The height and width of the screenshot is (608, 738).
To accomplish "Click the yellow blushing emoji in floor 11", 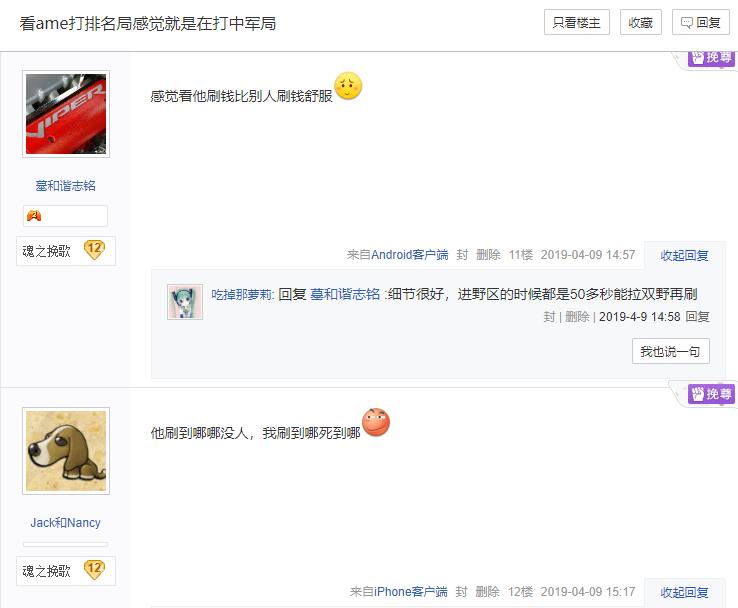I will [x=348, y=86].
